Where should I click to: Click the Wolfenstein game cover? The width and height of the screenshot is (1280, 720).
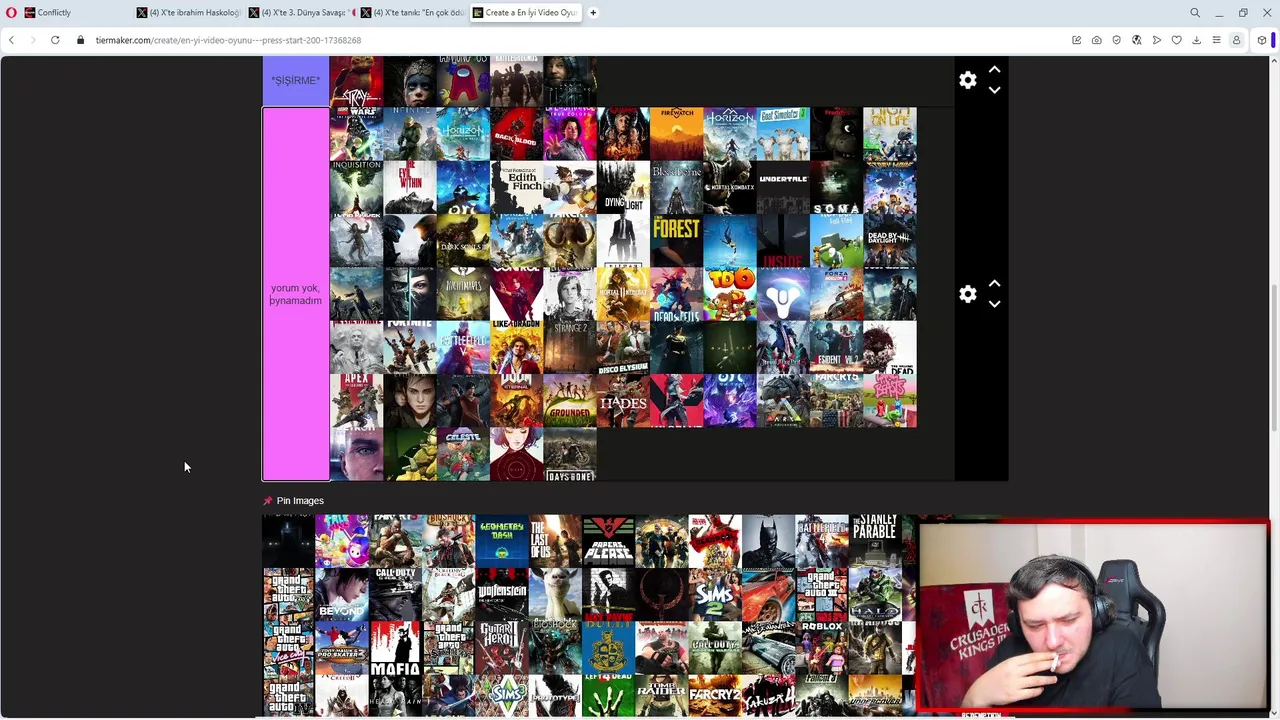pos(502,594)
